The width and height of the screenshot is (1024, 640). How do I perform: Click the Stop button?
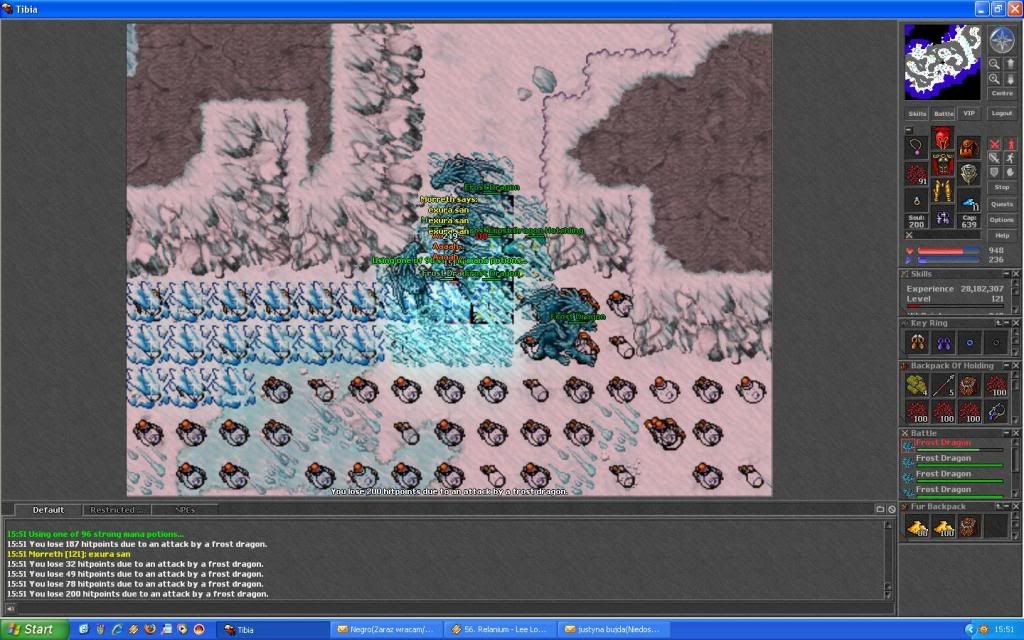(x=1002, y=187)
